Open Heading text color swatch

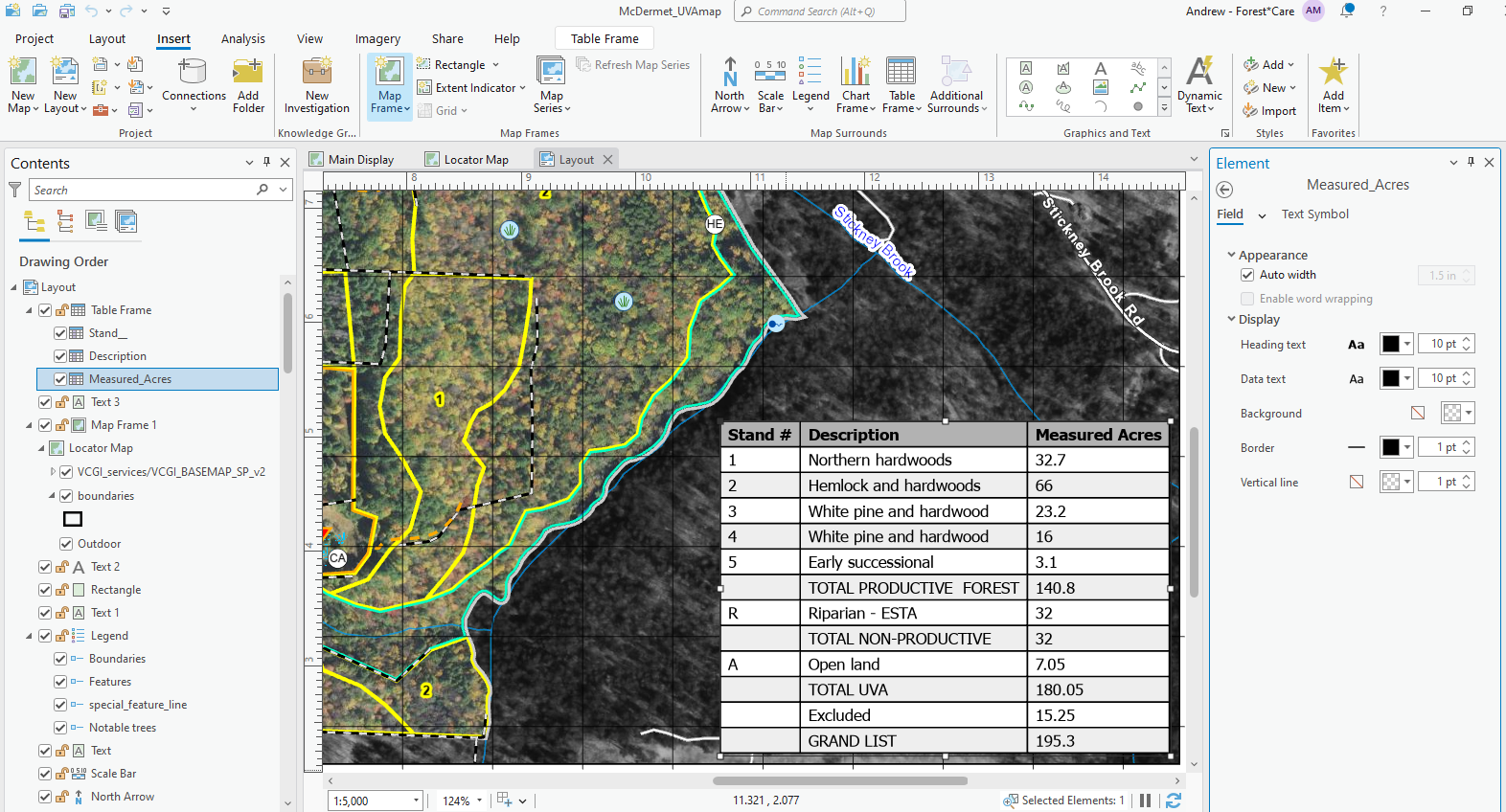pyautogui.click(x=1390, y=345)
